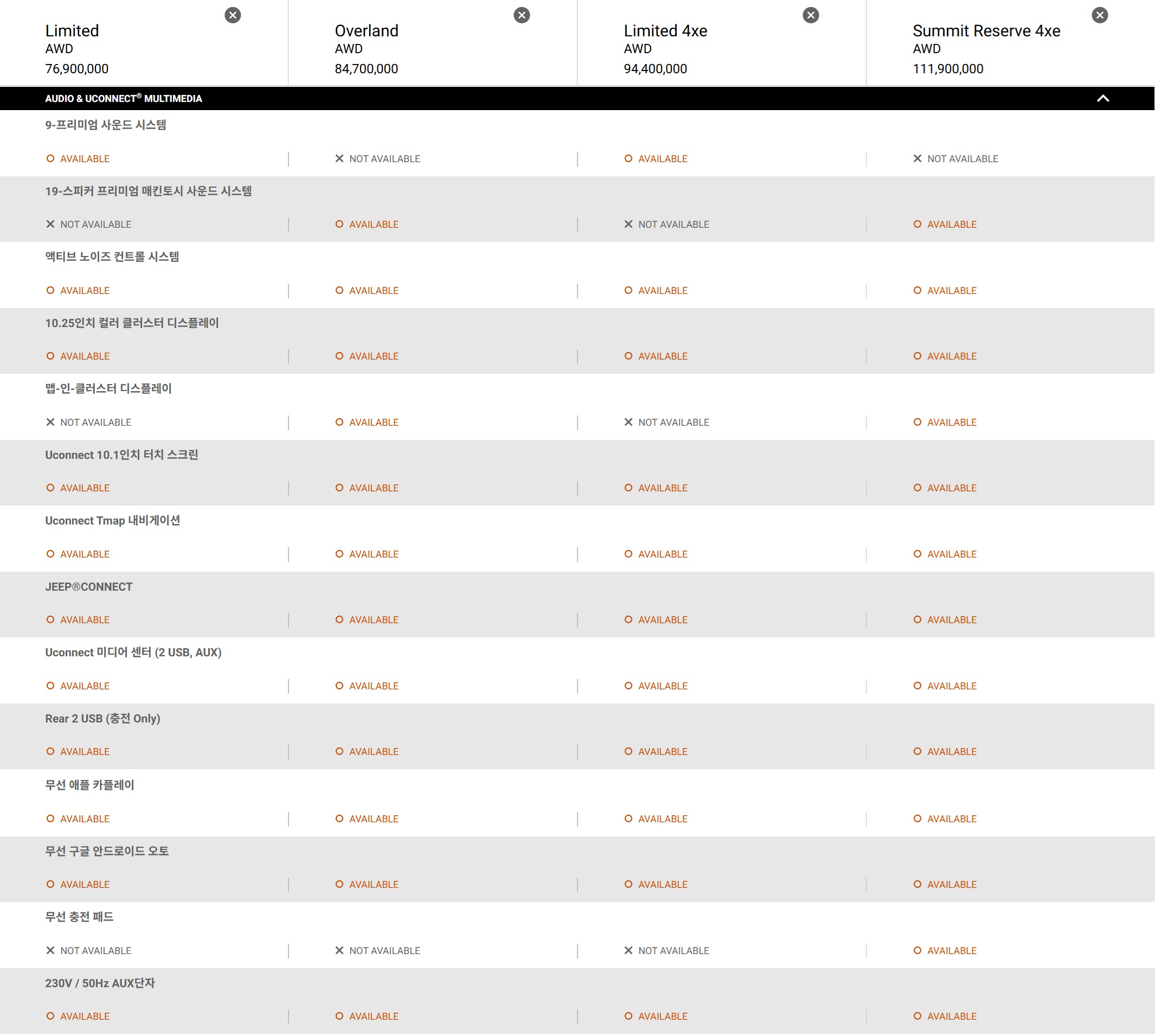1155x1036 pixels.
Task: Click Summit Reserve's available circle for wireless charging pad
Action: (x=917, y=951)
